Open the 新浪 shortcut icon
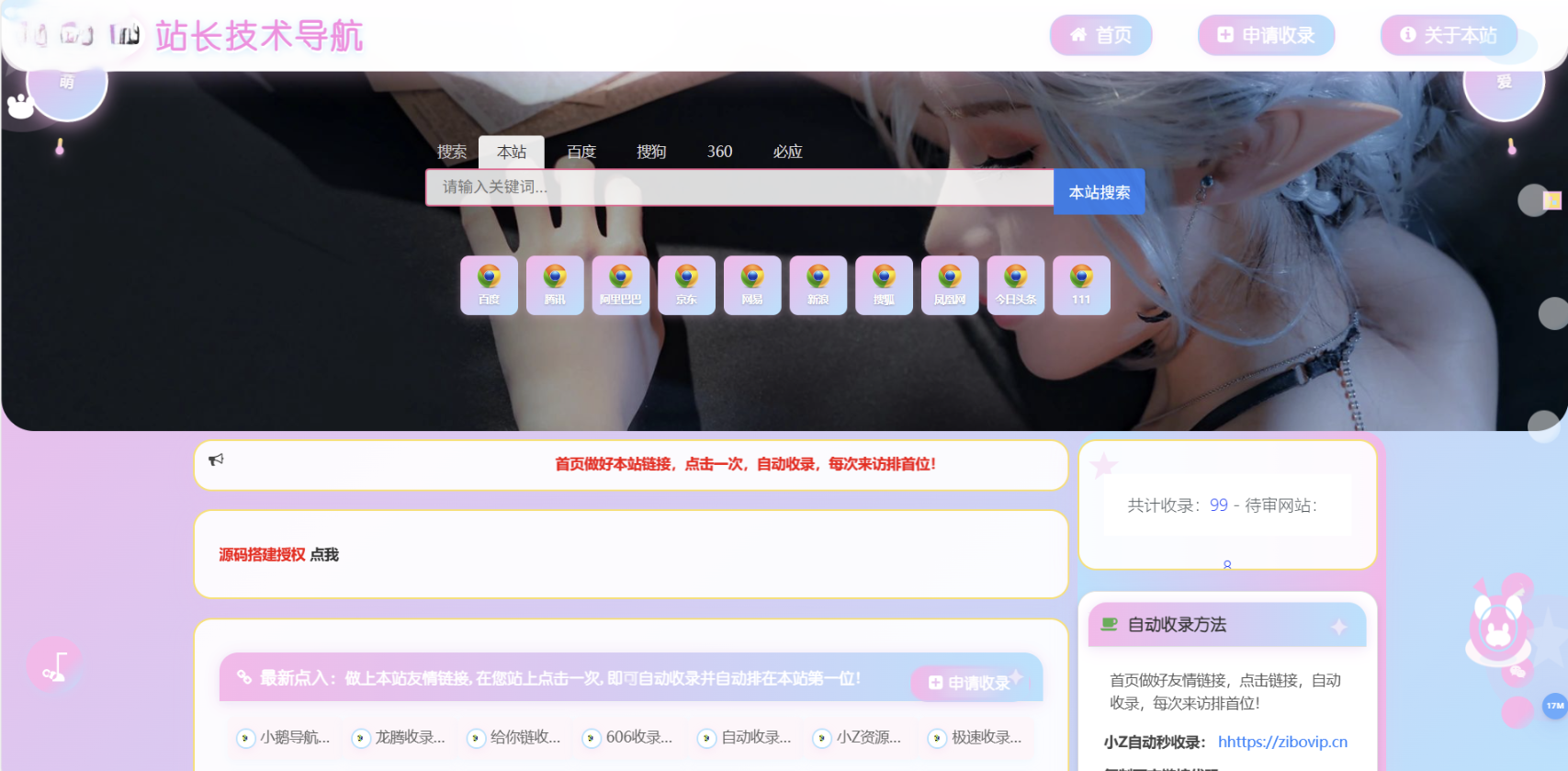This screenshot has height=771, width=1568. (x=818, y=286)
